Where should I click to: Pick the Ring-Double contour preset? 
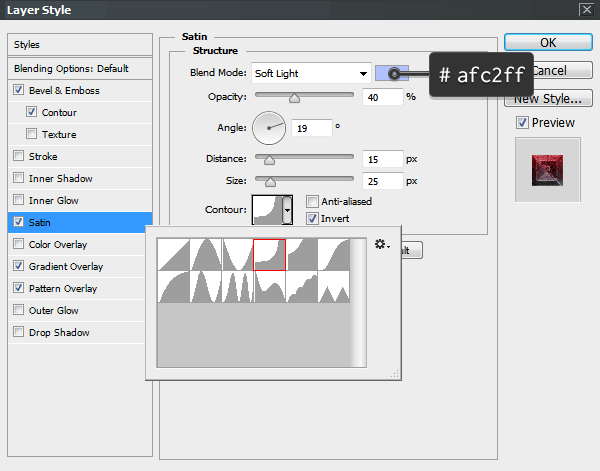(237, 286)
